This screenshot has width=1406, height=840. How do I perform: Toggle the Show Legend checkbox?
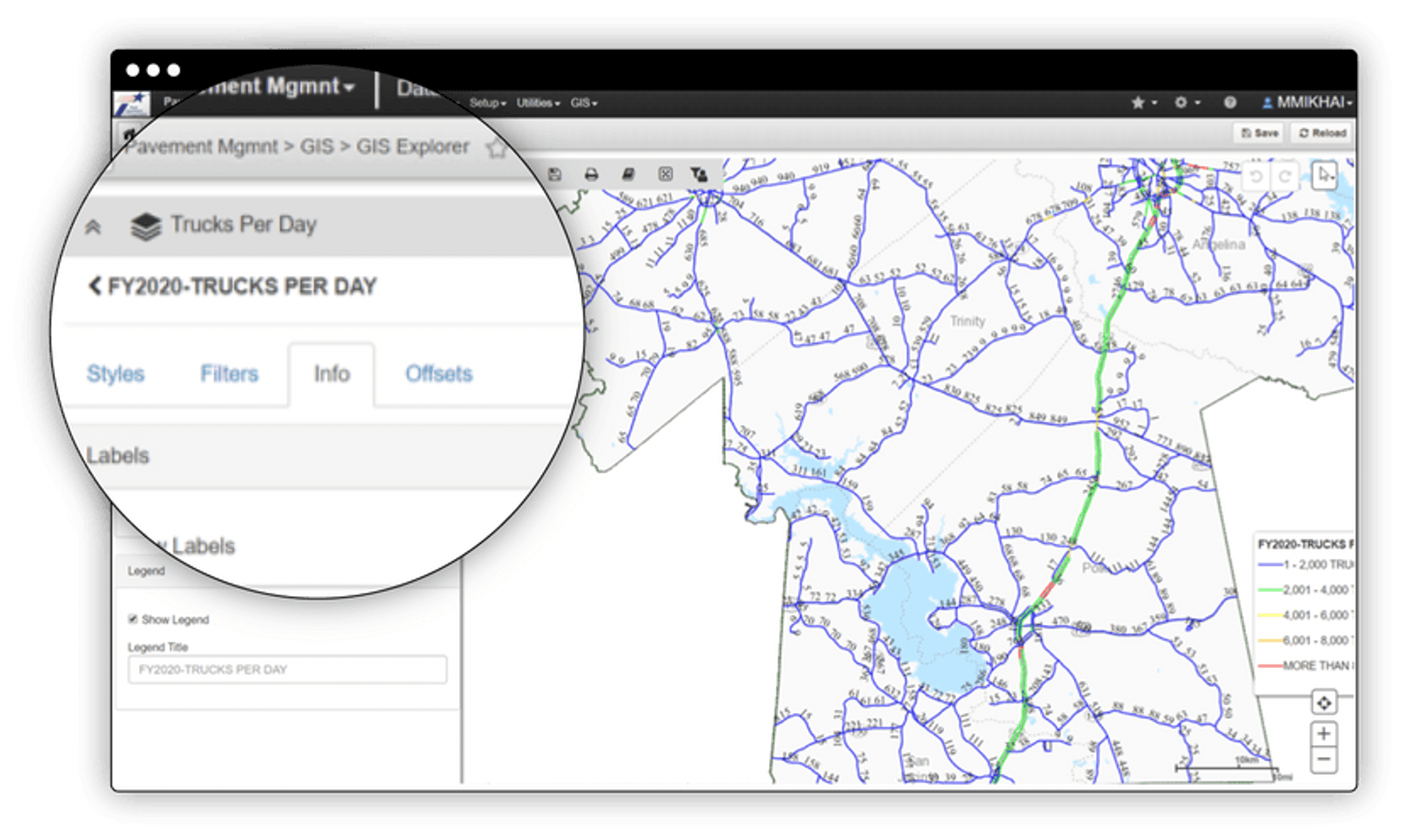tap(133, 619)
